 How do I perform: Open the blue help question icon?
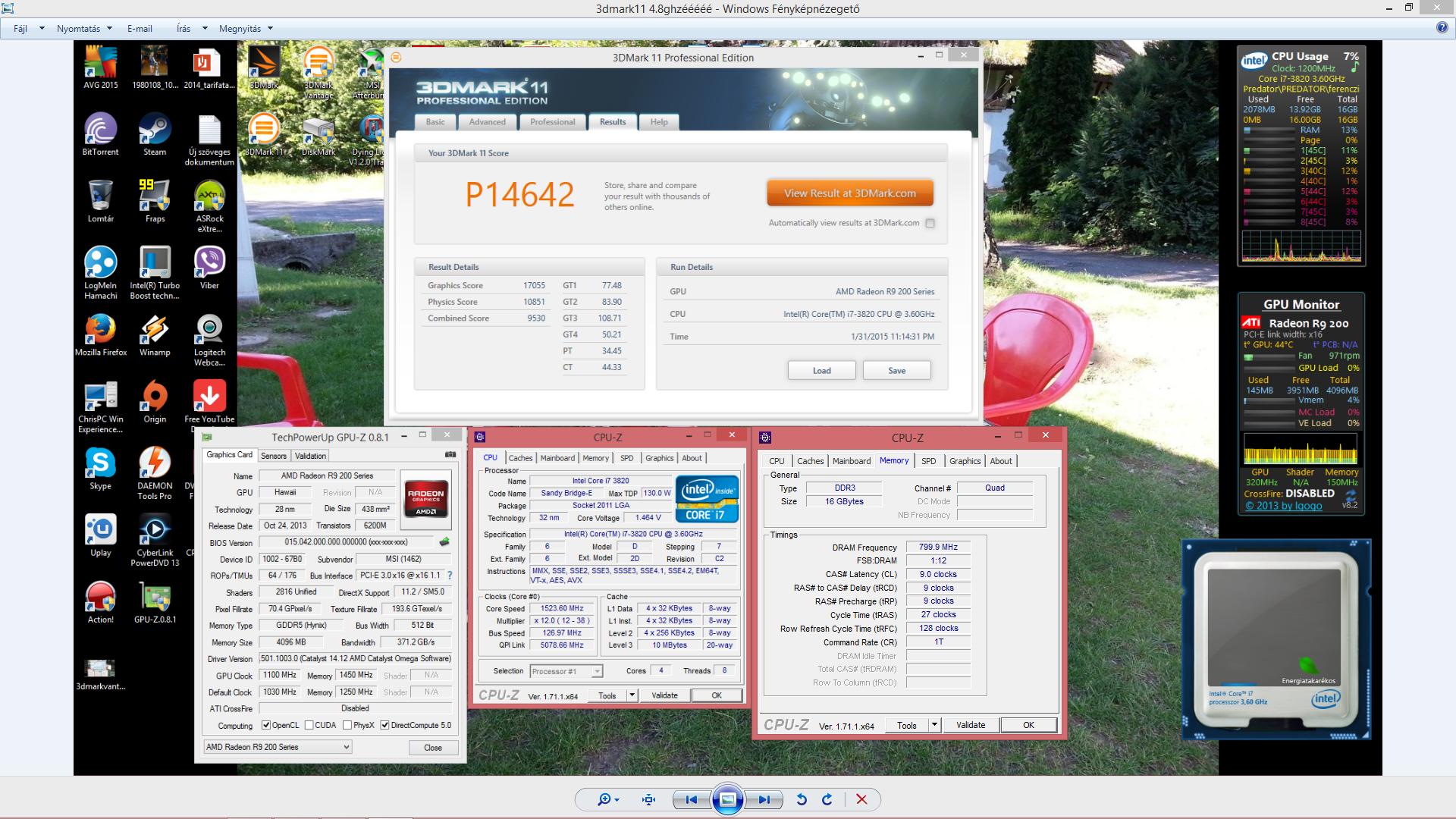[x=1442, y=28]
